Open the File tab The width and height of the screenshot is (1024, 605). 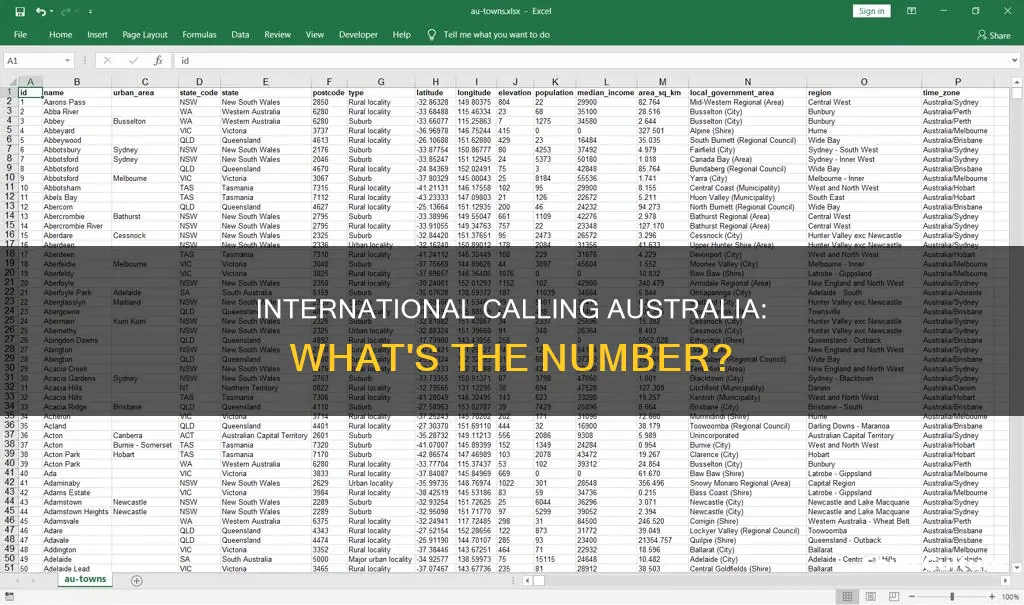[x=20, y=35]
